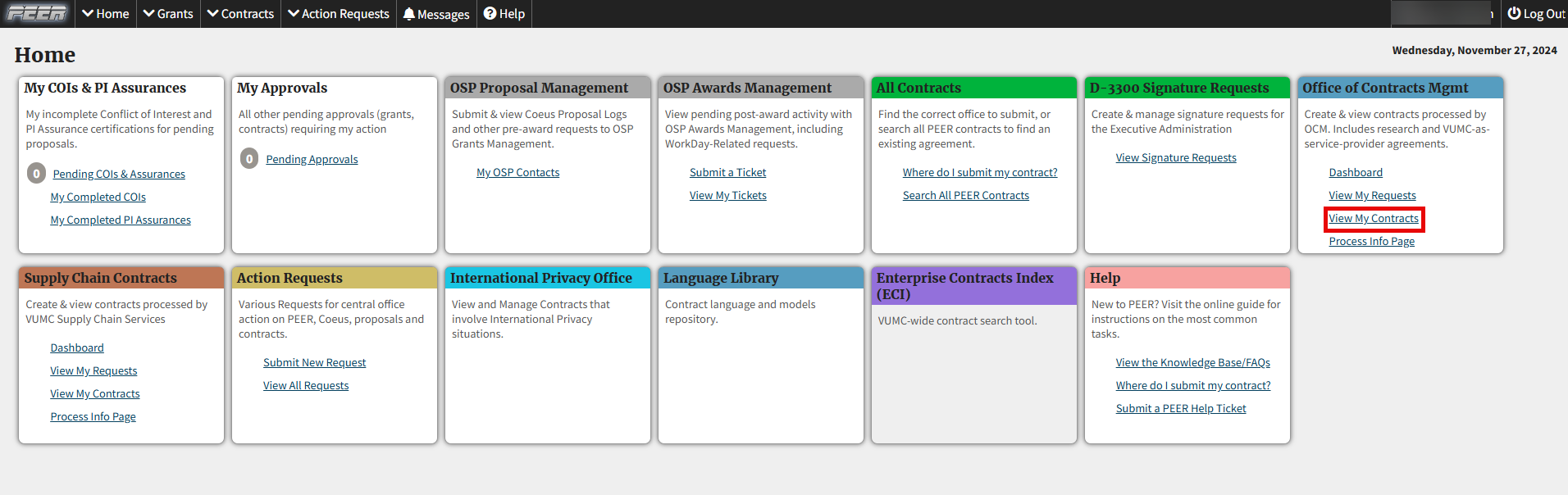Expand the Grants dropdown menu
The width and height of the screenshot is (1568, 495).
coord(168,14)
